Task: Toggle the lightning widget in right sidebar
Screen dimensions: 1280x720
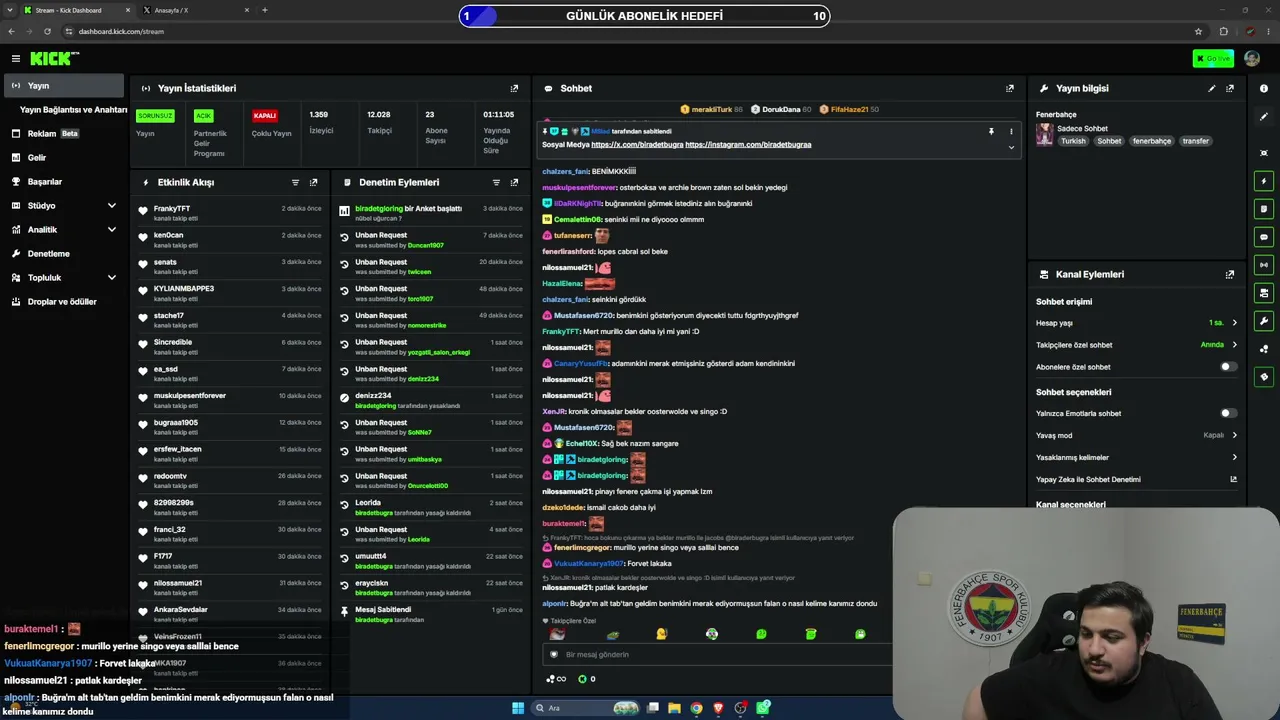Action: click(x=1264, y=181)
